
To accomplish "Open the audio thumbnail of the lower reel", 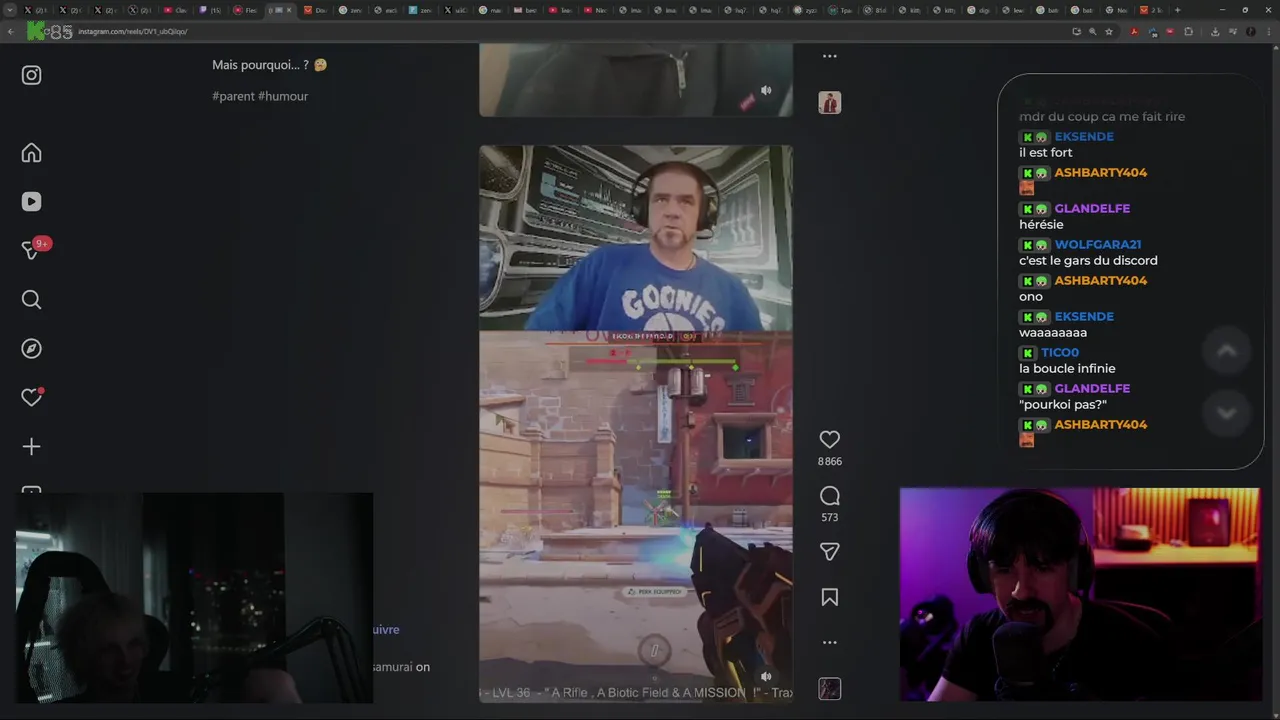I will [829, 689].
